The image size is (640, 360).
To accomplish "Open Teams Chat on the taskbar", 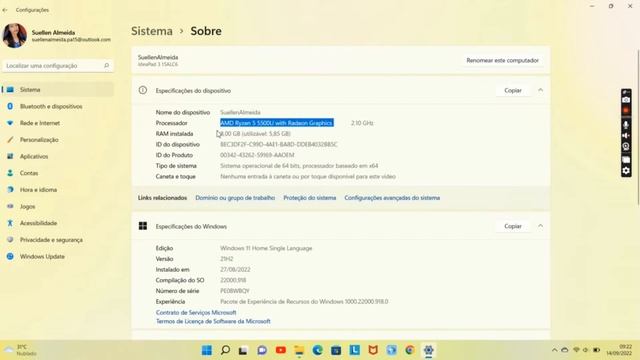I will click(x=262, y=350).
